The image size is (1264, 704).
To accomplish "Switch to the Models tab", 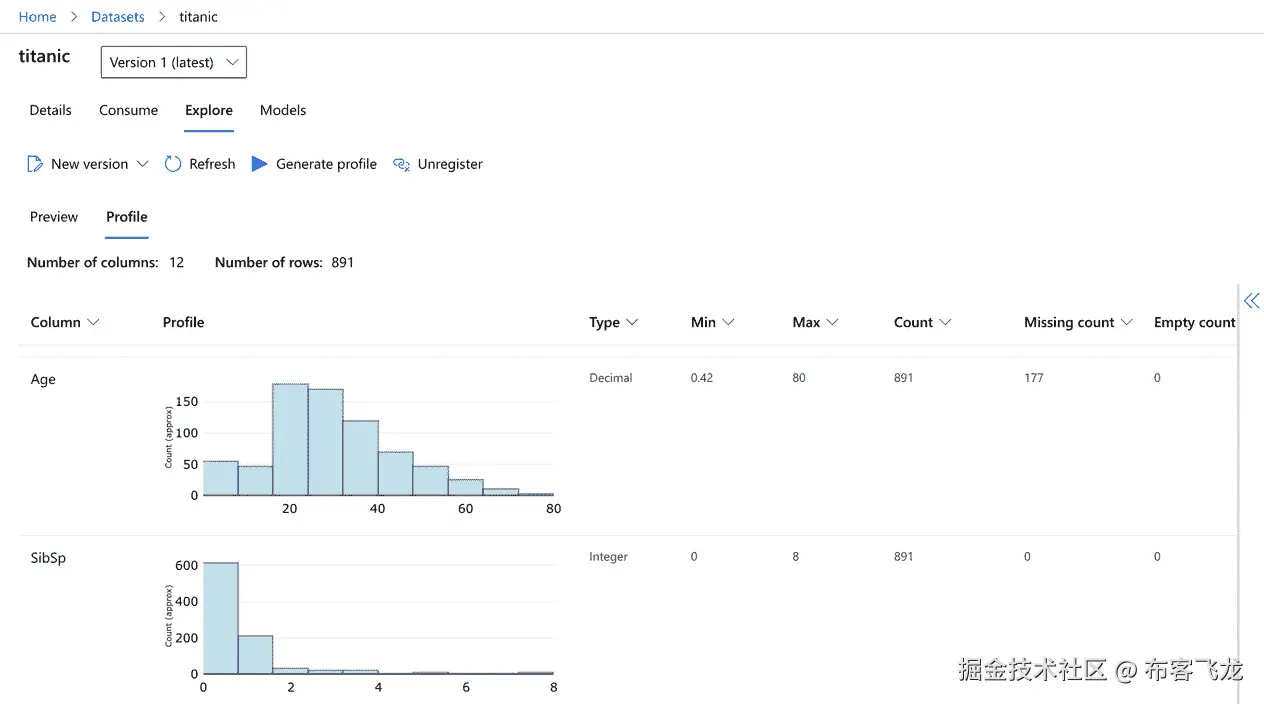I will coord(283,110).
